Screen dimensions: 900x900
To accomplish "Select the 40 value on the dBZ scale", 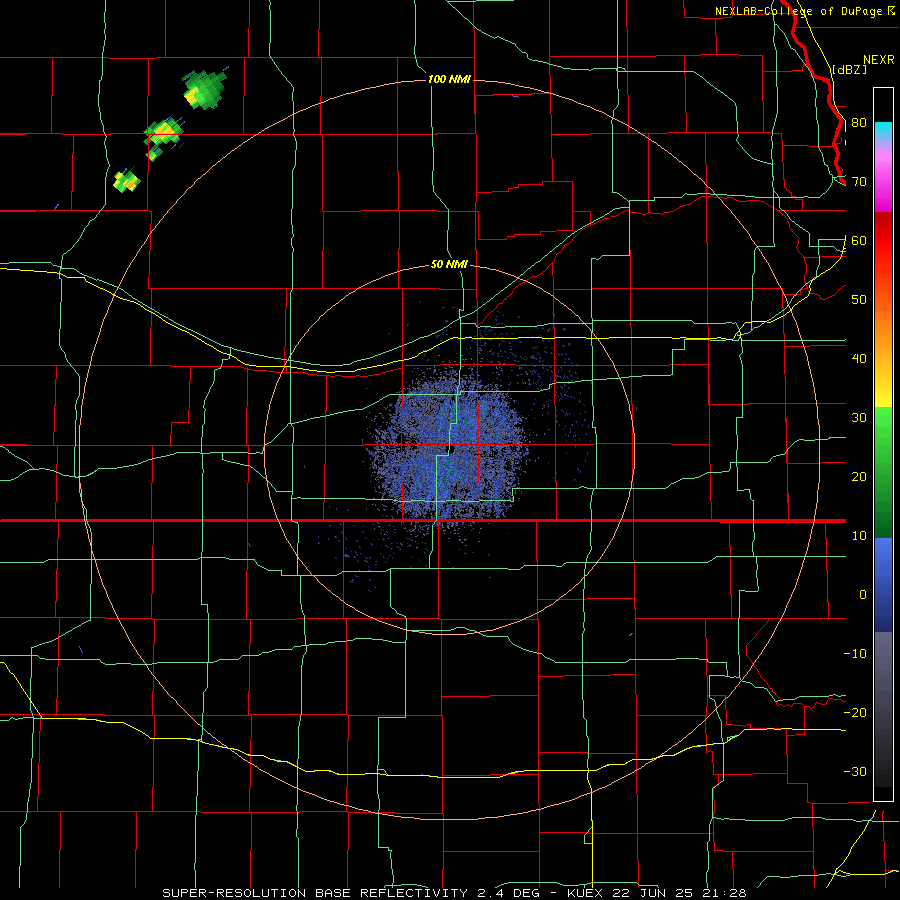I will point(859,359).
